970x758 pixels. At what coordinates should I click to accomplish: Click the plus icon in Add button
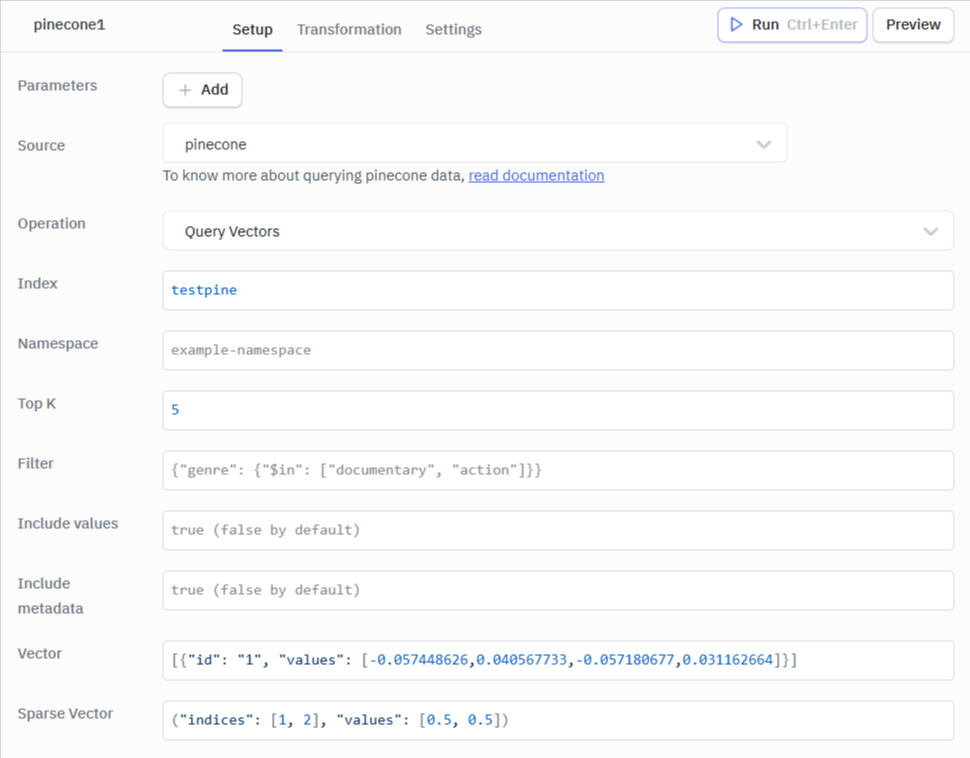[x=185, y=90]
